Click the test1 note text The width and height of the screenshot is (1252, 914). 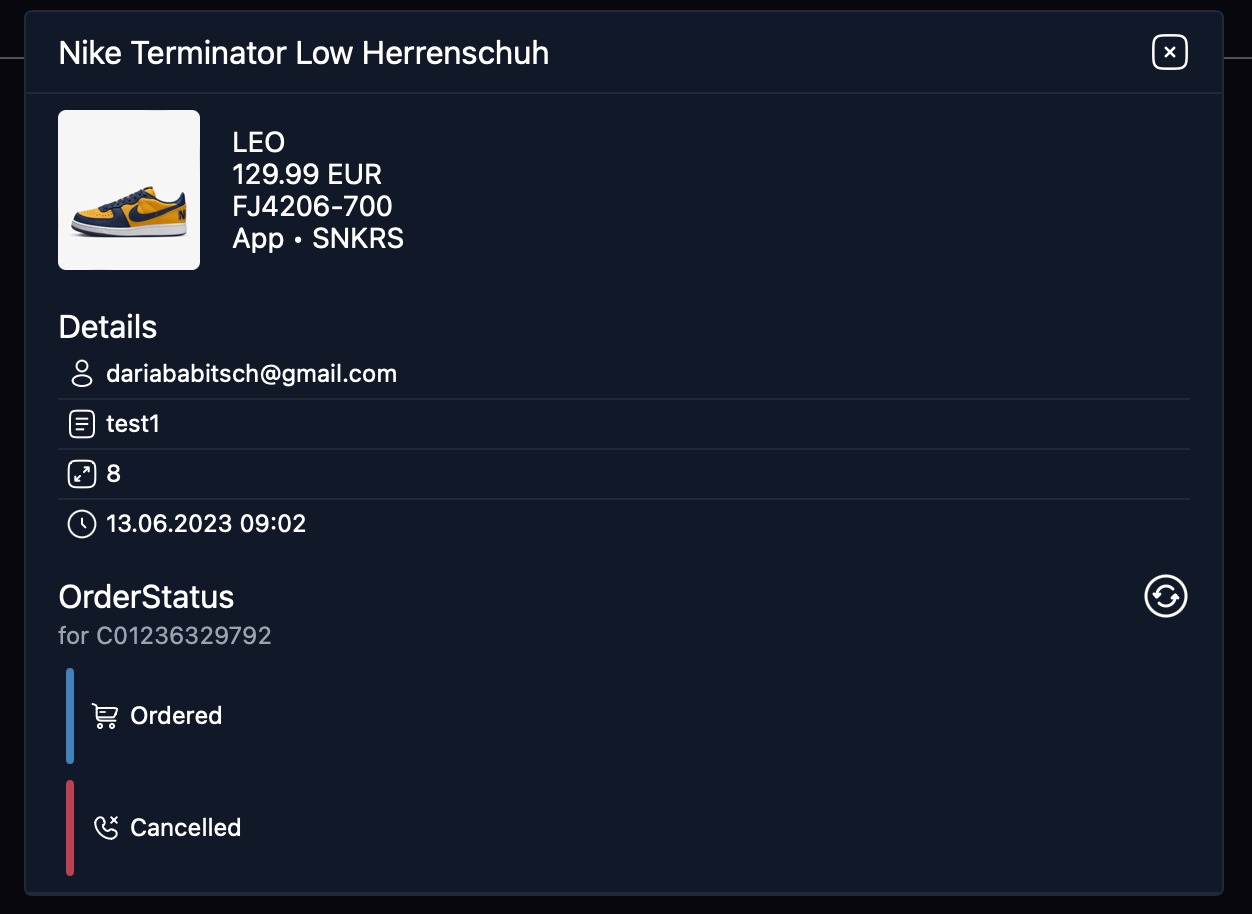click(133, 424)
